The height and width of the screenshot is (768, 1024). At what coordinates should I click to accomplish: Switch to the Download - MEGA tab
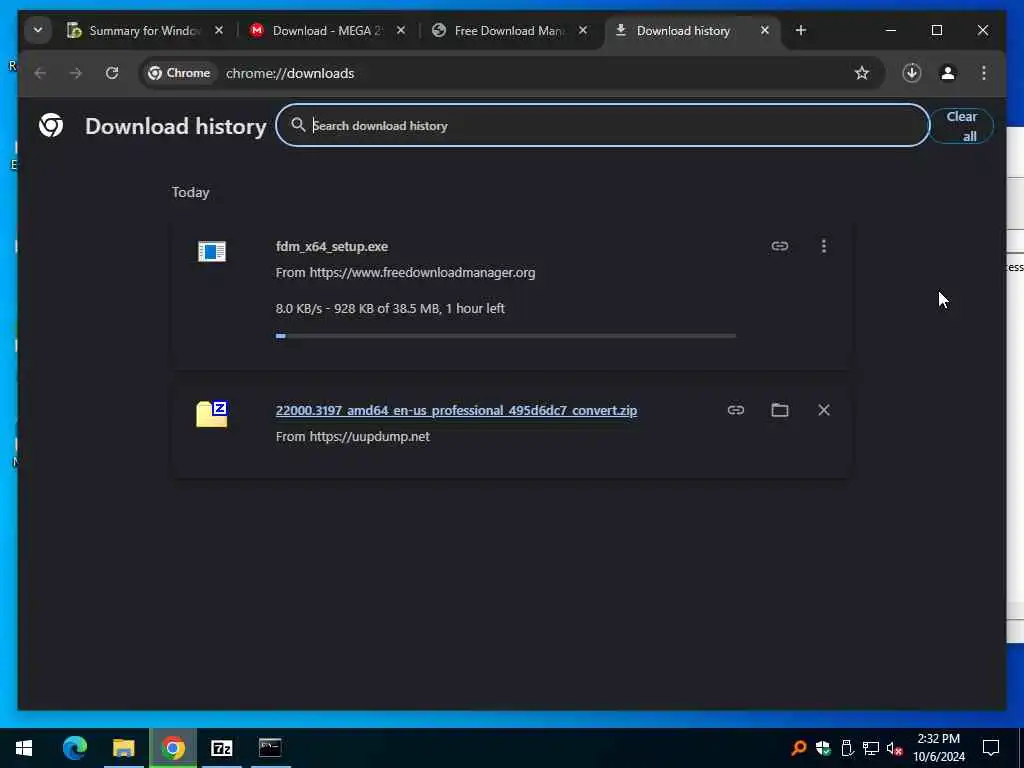327,31
